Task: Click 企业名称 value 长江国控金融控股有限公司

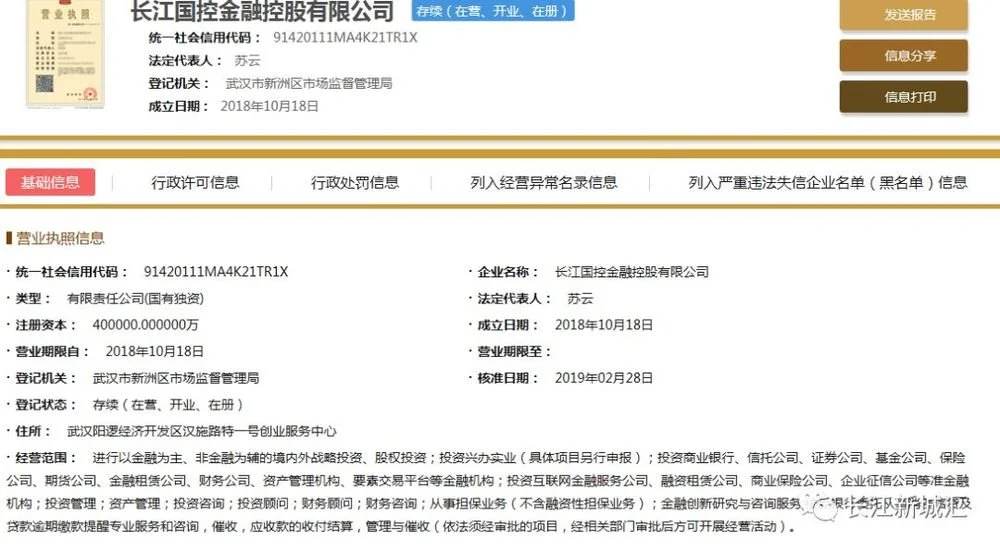Action: coord(632,272)
